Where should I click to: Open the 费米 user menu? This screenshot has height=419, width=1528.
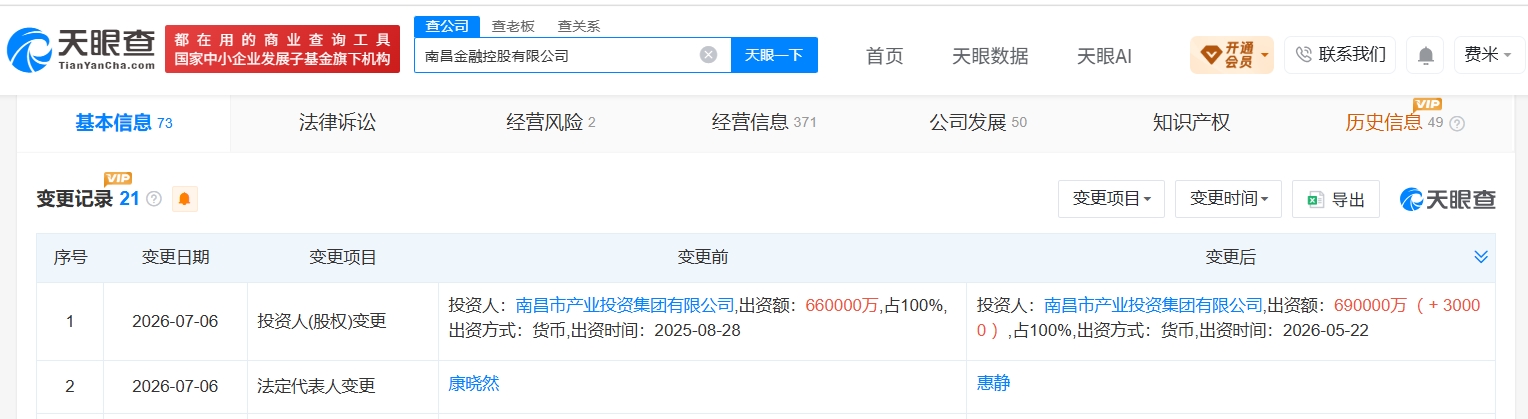click(x=1487, y=55)
